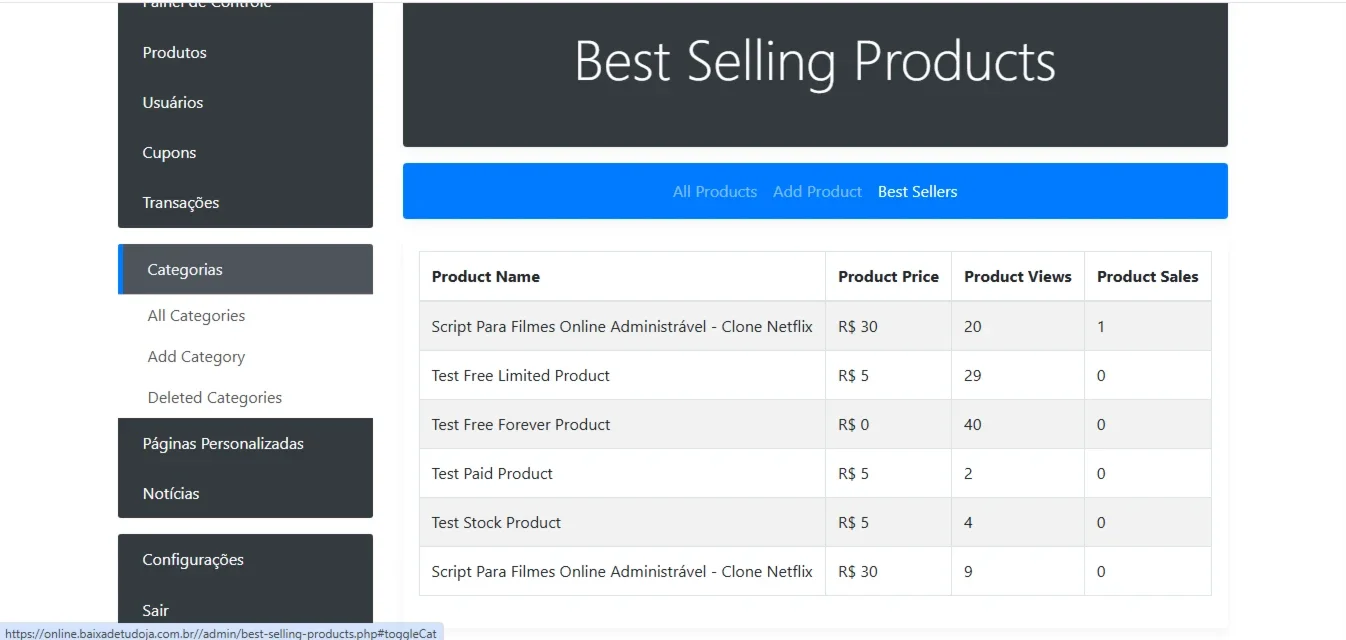Select the Best Sellers tab

point(917,192)
